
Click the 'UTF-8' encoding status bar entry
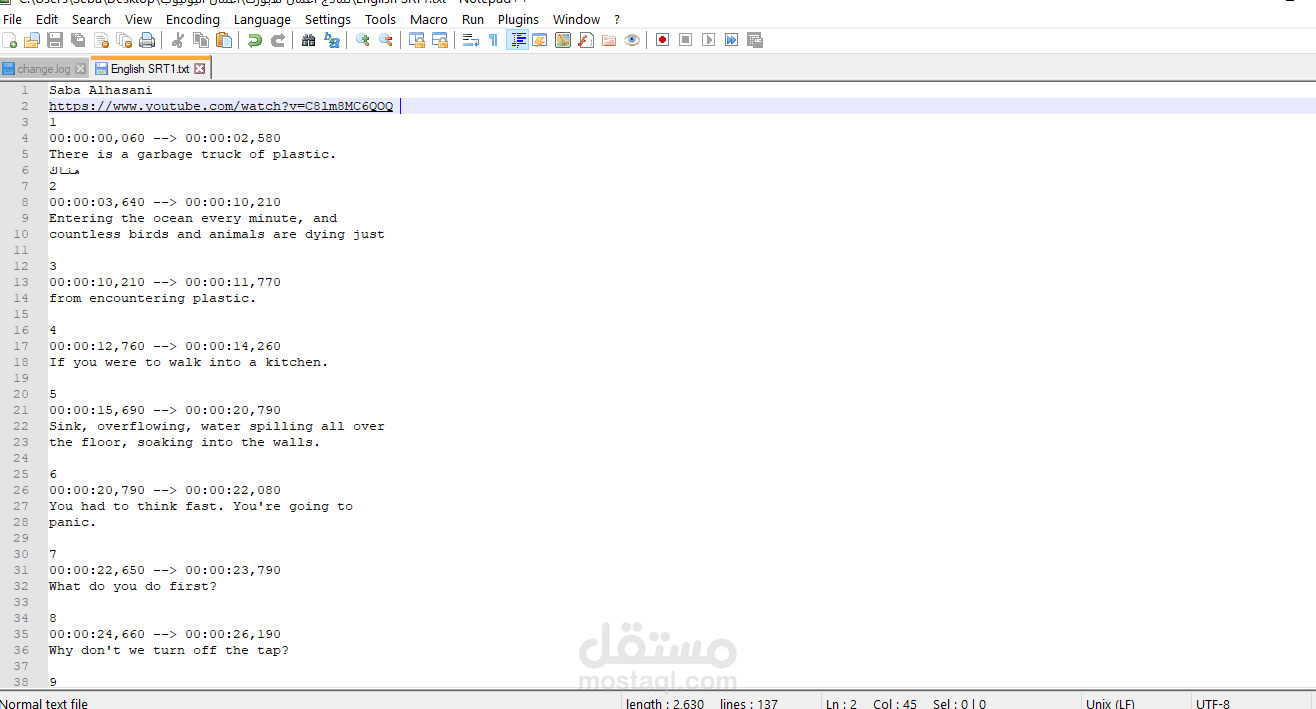[x=1213, y=704]
